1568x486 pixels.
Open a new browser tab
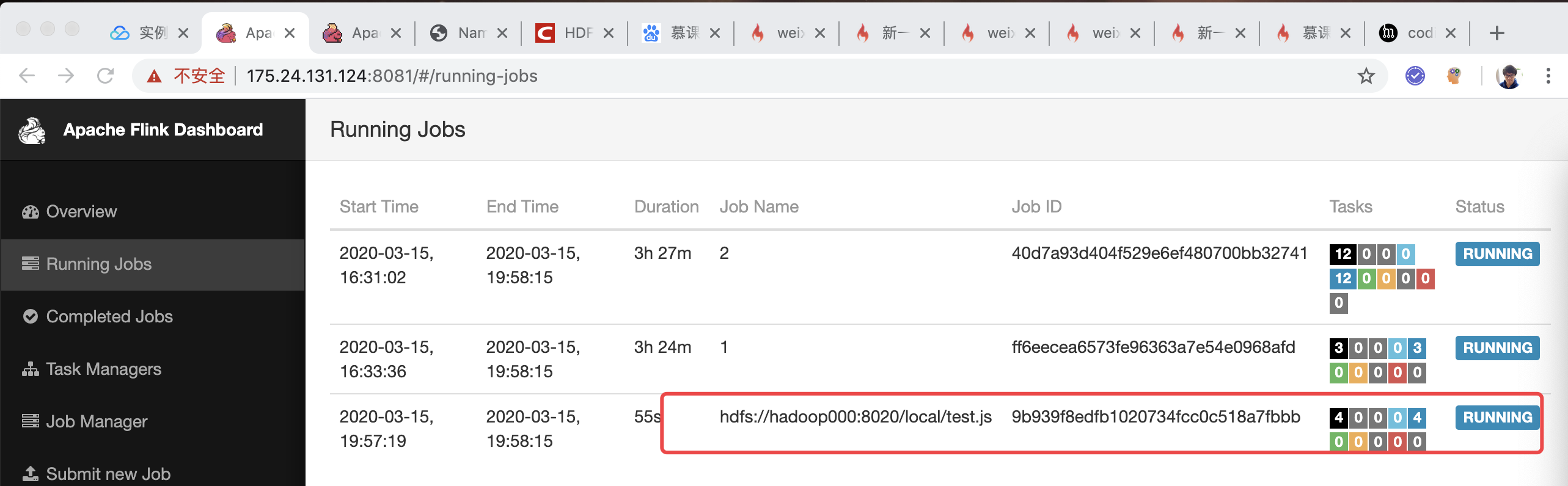click(1497, 33)
